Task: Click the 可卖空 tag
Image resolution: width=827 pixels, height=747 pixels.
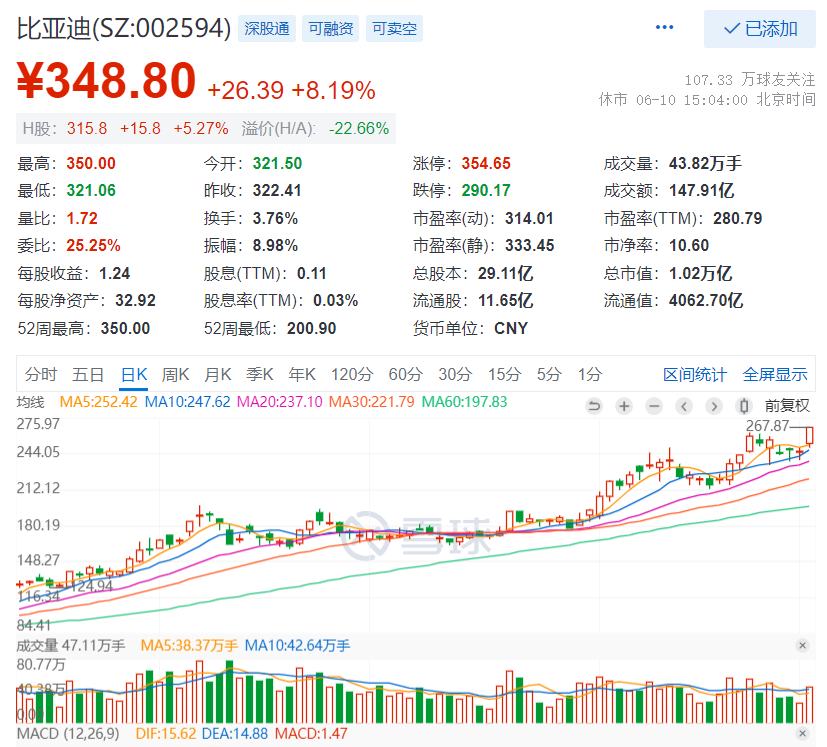Action: (395, 28)
